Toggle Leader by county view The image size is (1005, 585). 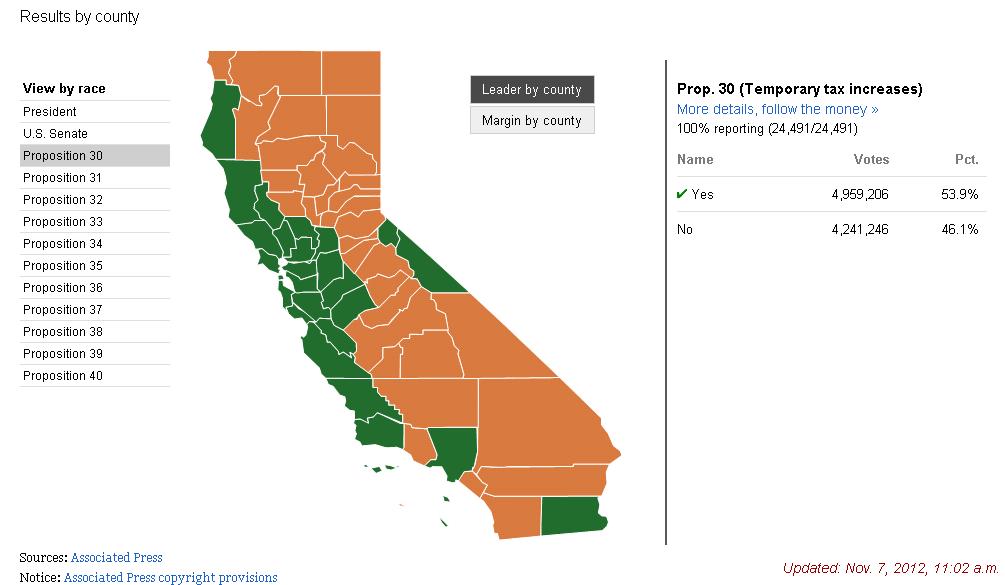532,89
